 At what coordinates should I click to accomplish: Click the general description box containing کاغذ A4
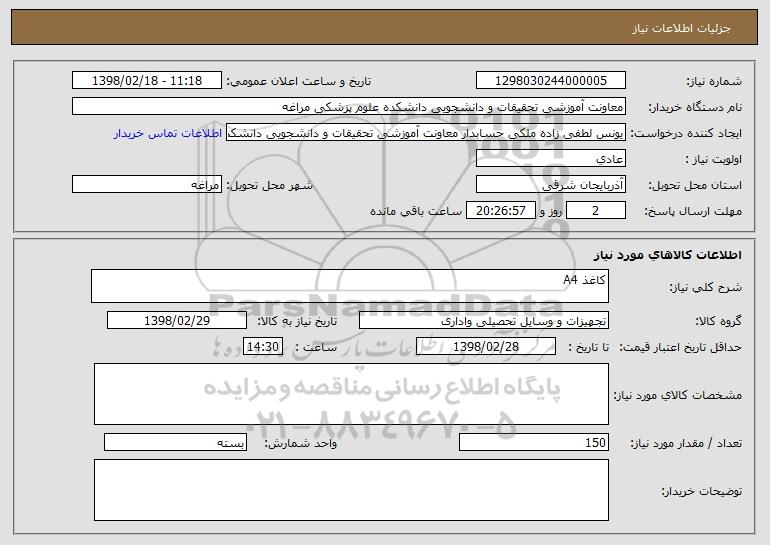click(x=350, y=286)
